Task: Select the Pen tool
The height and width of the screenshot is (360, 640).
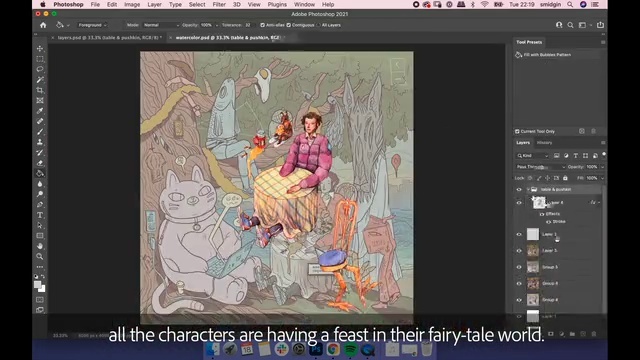Action: point(40,204)
